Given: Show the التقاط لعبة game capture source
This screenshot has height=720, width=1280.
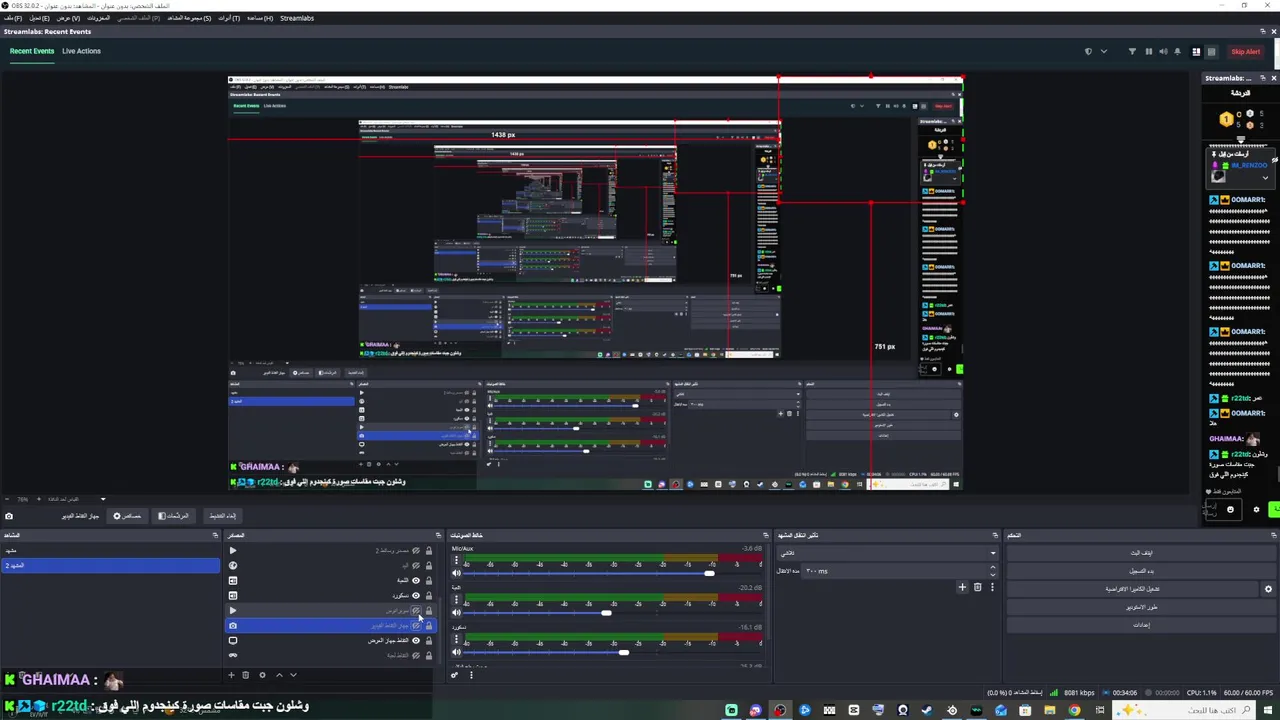Looking at the screenshot, I should tap(416, 655).
